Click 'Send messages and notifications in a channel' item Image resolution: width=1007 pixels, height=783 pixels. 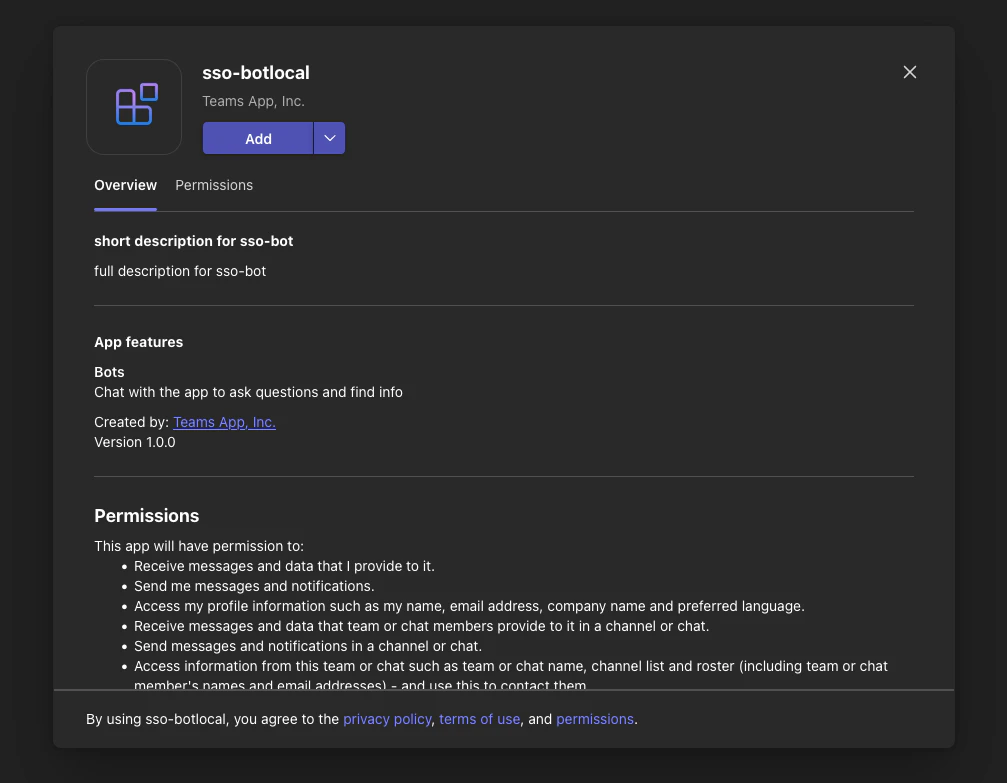(308, 646)
